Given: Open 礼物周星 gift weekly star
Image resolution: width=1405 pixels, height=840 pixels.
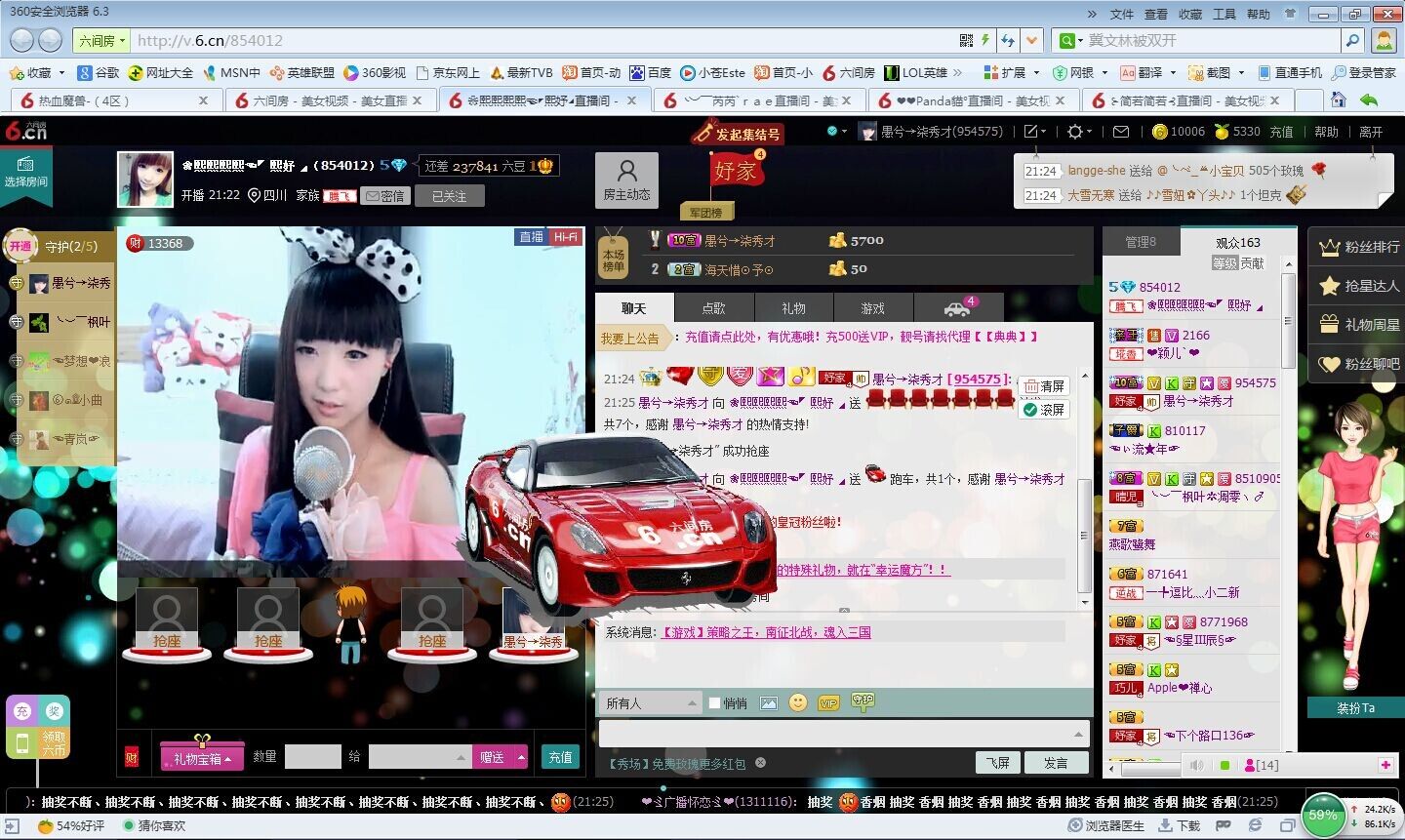Looking at the screenshot, I should tap(1360, 325).
